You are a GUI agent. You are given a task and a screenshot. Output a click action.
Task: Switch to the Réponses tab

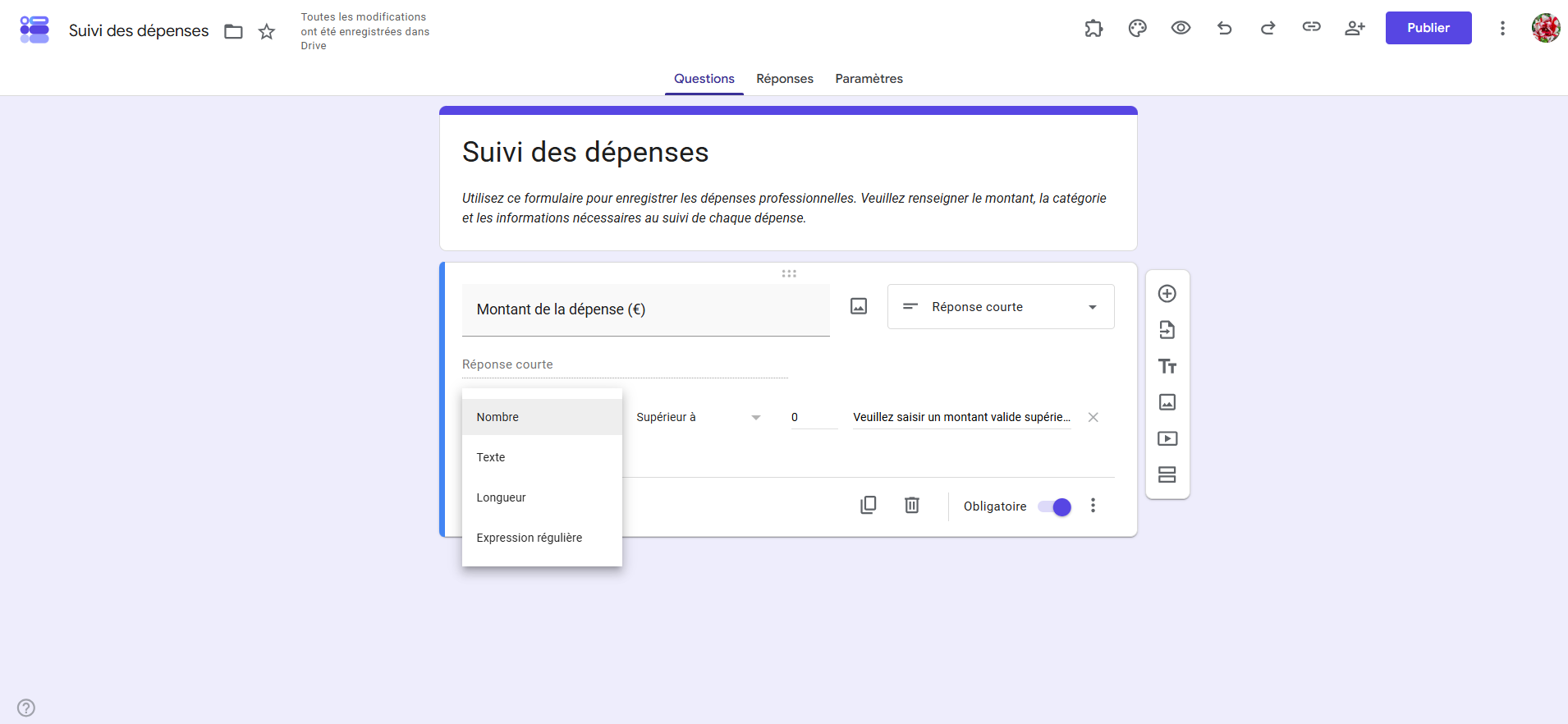785,79
